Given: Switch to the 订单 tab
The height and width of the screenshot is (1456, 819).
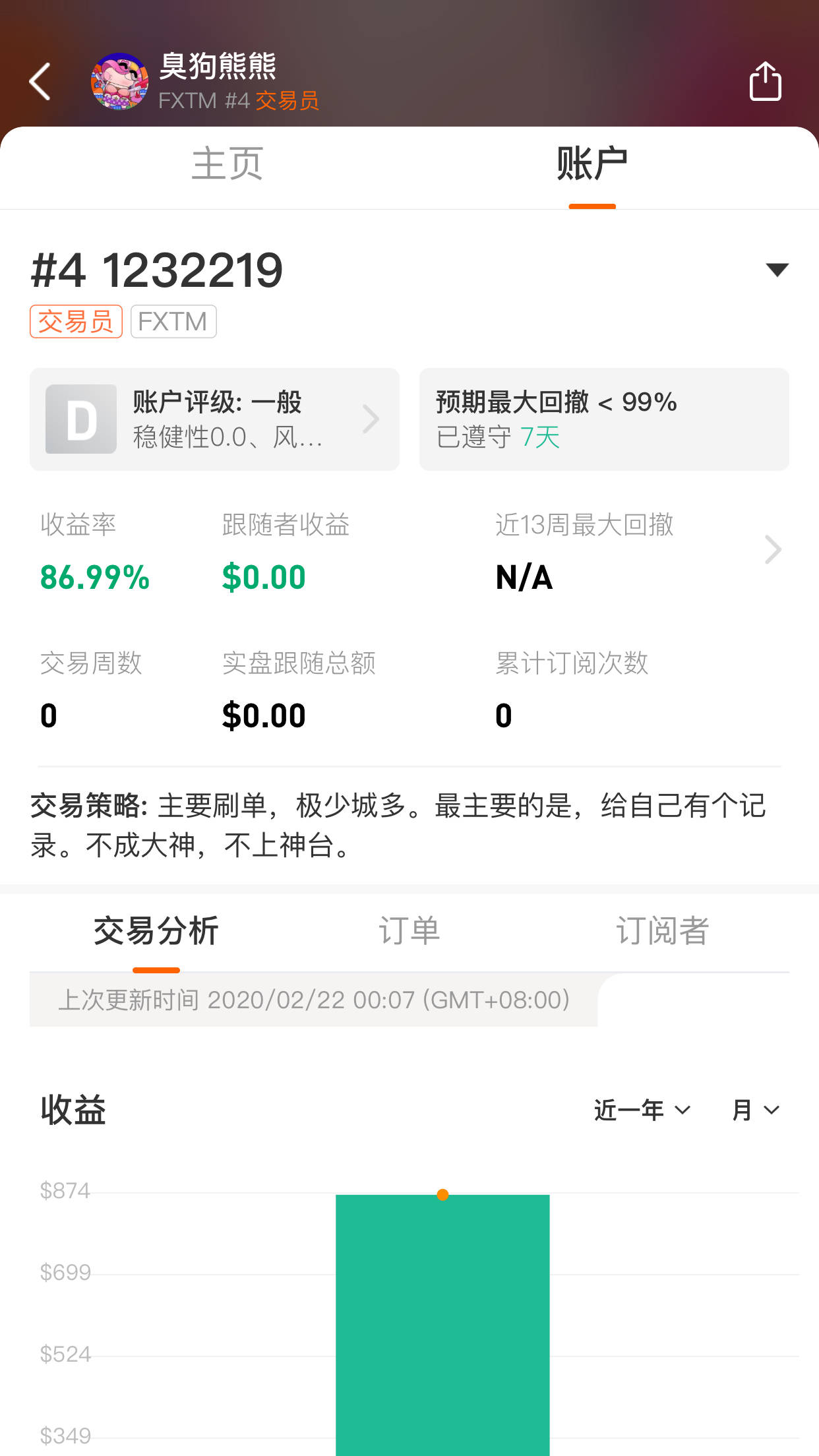Looking at the screenshot, I should pos(409,931).
